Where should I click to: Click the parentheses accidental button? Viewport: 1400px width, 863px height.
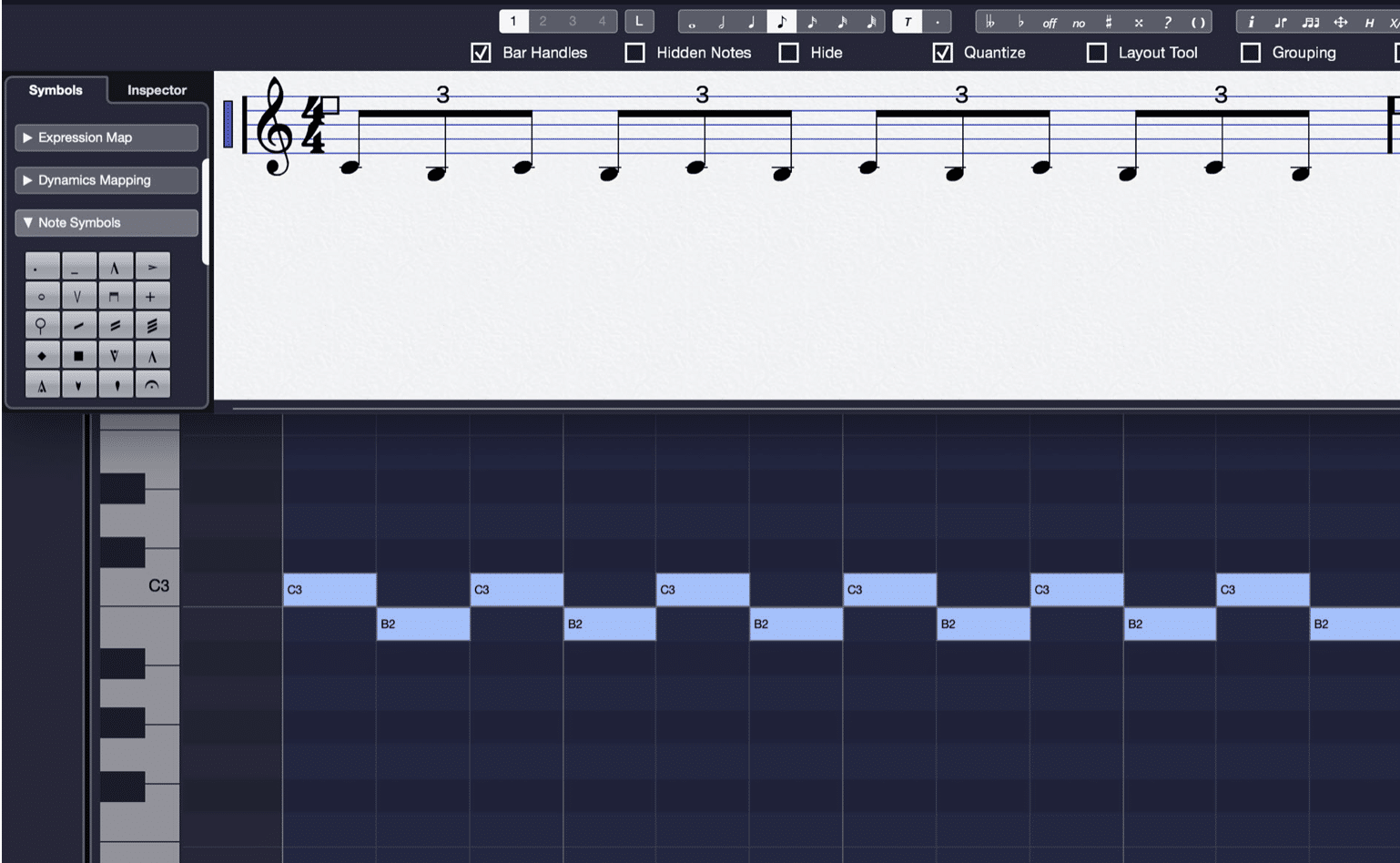point(1198,22)
